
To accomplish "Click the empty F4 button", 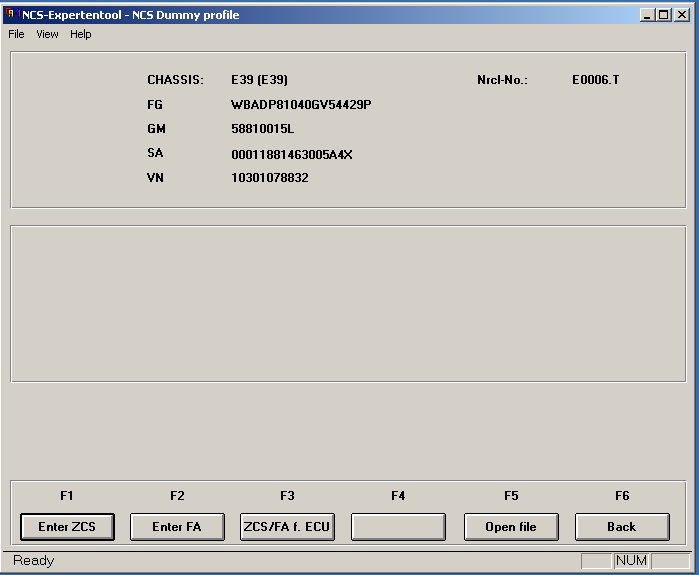I will [x=398, y=527].
